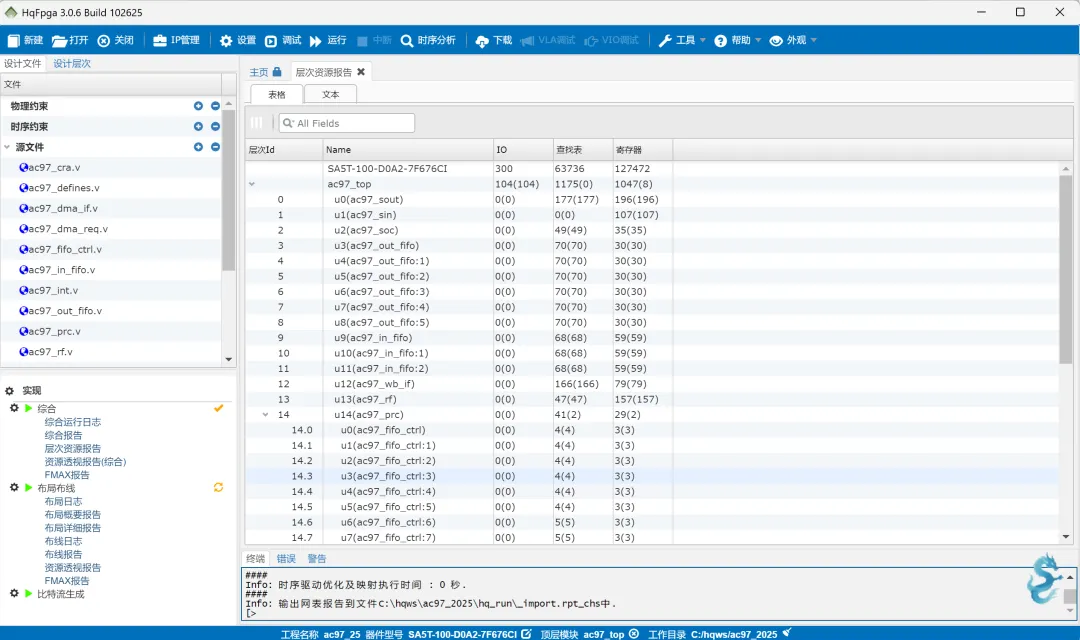This screenshot has width=1080, height=640.
Task: Switch to the 设计层次 tab
Action: pos(72,63)
